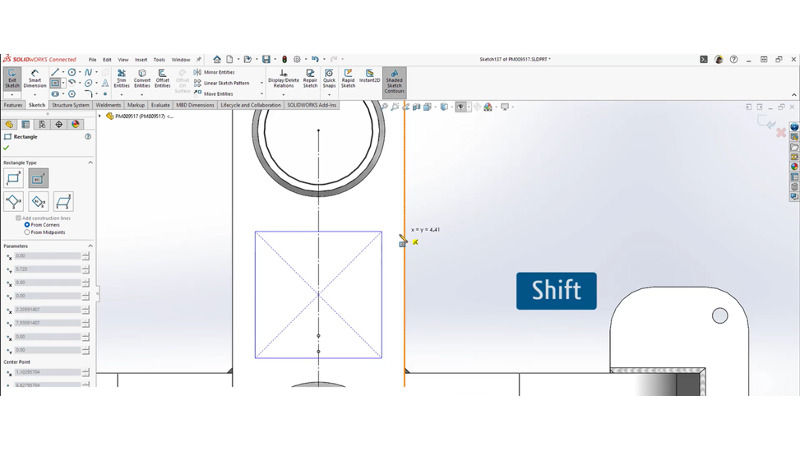Collapse the Parameters section
This screenshot has height=450, width=800.
tap(90, 246)
